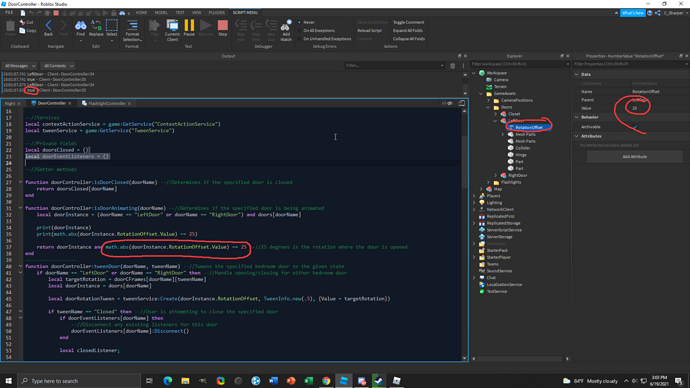This screenshot has height=388, width=690.
Task: Open the Output panel options menu
Action: (x=463, y=66)
